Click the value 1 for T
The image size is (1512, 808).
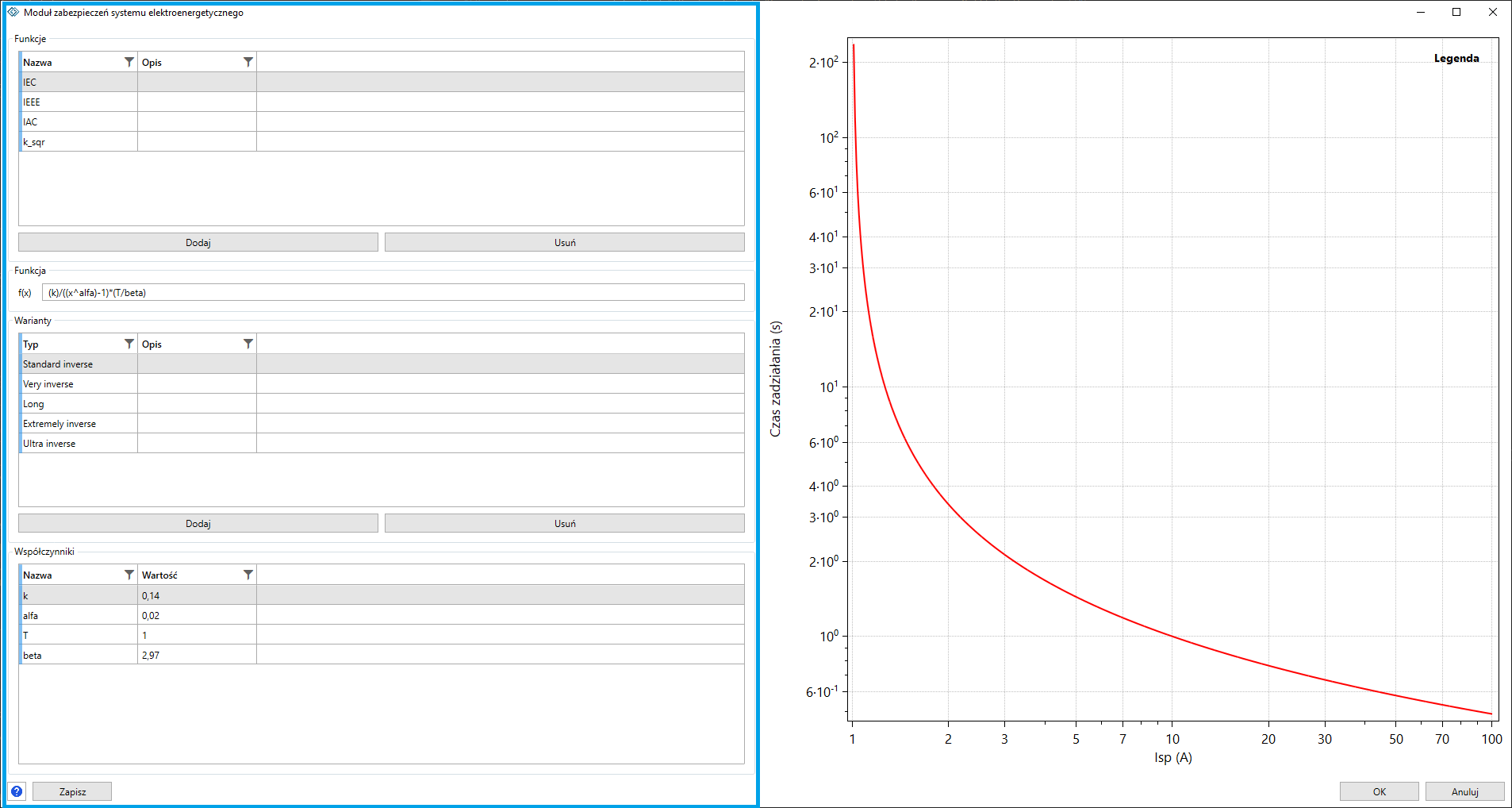click(197, 635)
